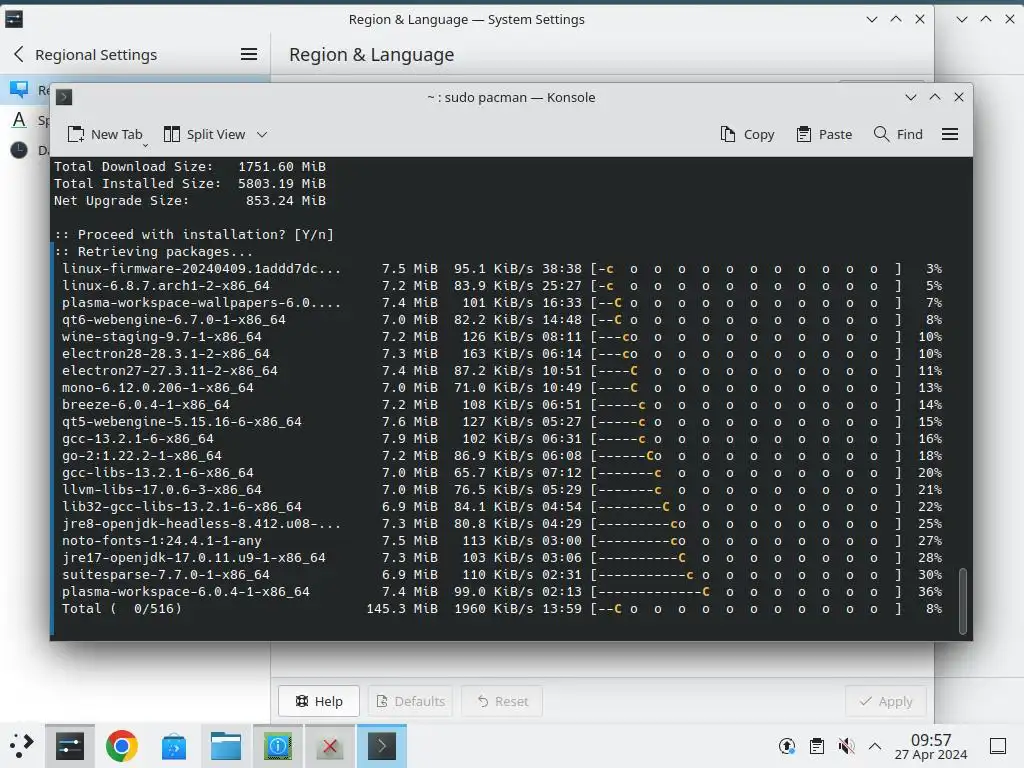Click the mono-6.12.0.206-1 package row
Image resolution: width=1024 pixels, height=768 pixels.
502,387
